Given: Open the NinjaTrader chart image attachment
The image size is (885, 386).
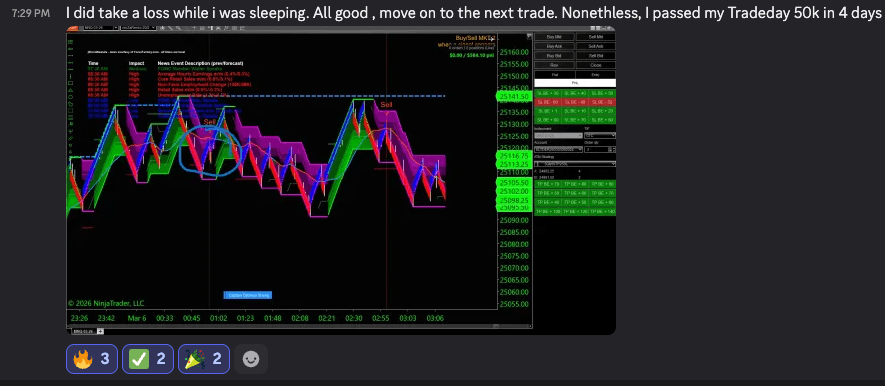Looking at the screenshot, I should [x=341, y=180].
